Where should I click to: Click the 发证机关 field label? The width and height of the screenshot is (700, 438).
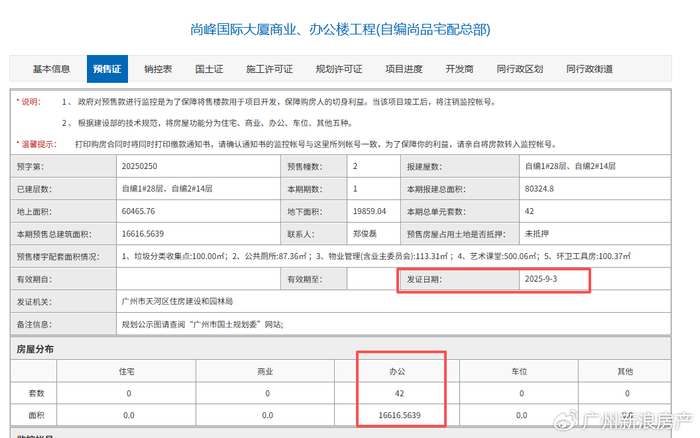point(34,302)
